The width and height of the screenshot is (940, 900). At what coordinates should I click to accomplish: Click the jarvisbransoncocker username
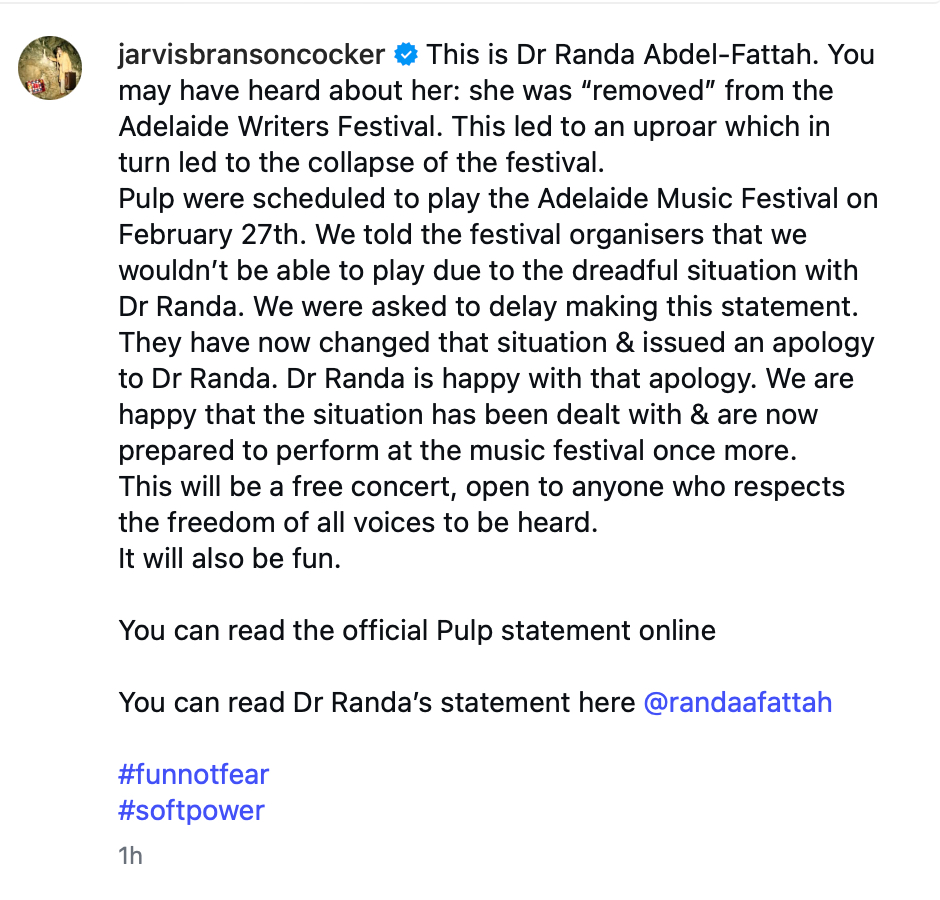pyautogui.click(x=251, y=54)
